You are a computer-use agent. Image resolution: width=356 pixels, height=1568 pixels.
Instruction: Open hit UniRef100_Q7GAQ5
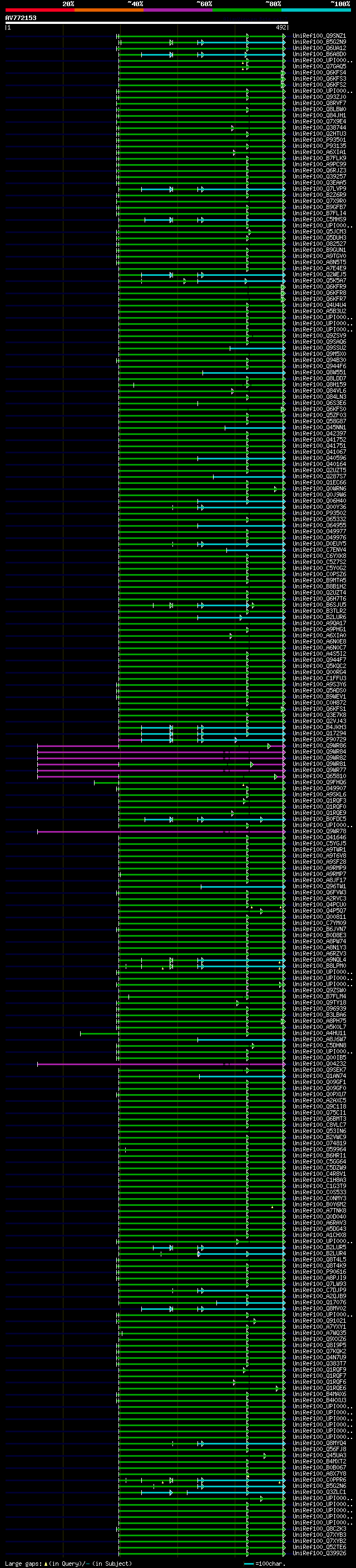pos(319,66)
